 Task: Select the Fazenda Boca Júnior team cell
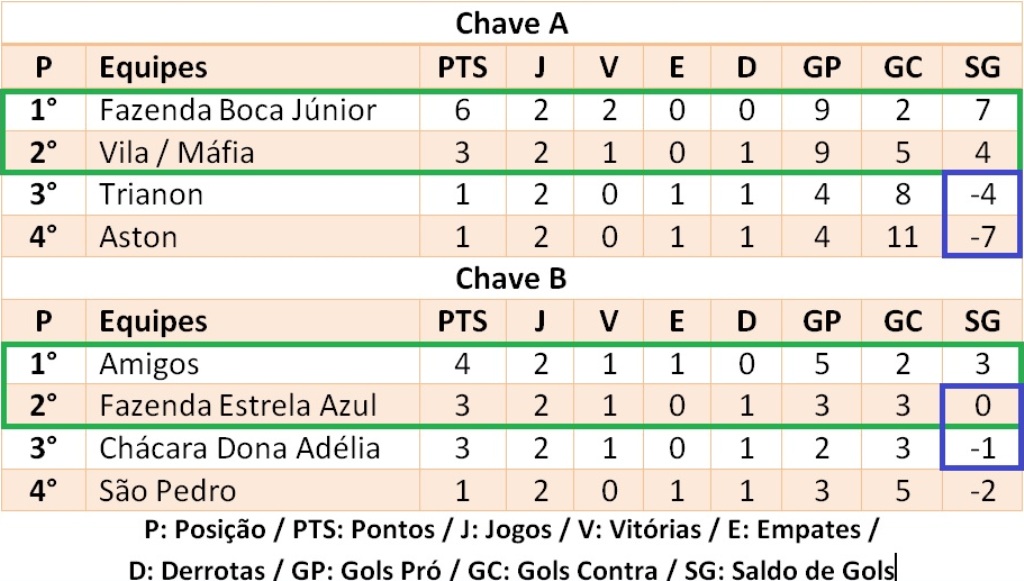[237, 110]
